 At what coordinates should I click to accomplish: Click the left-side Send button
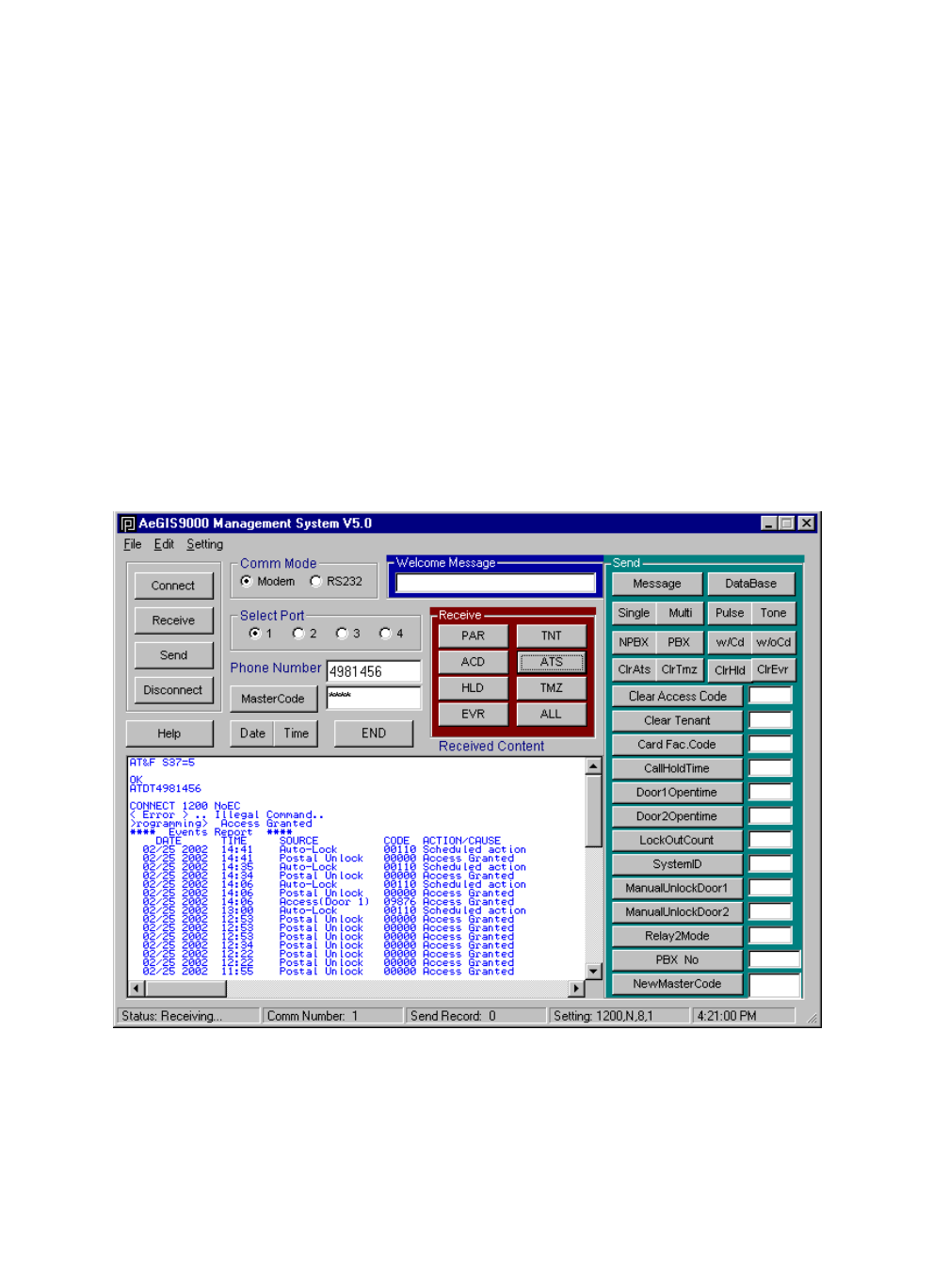point(173,655)
